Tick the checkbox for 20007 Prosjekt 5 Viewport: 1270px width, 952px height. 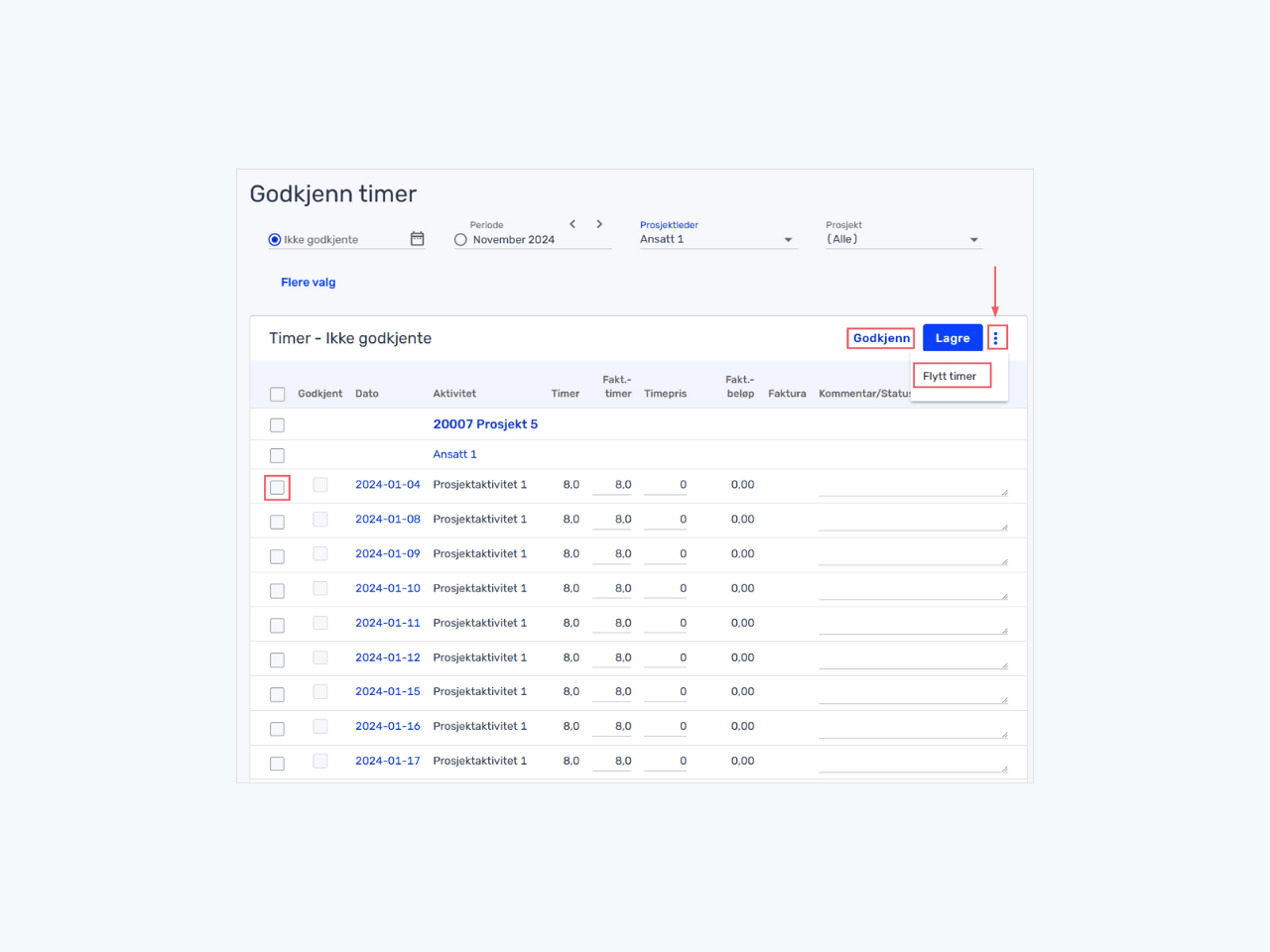point(277,424)
